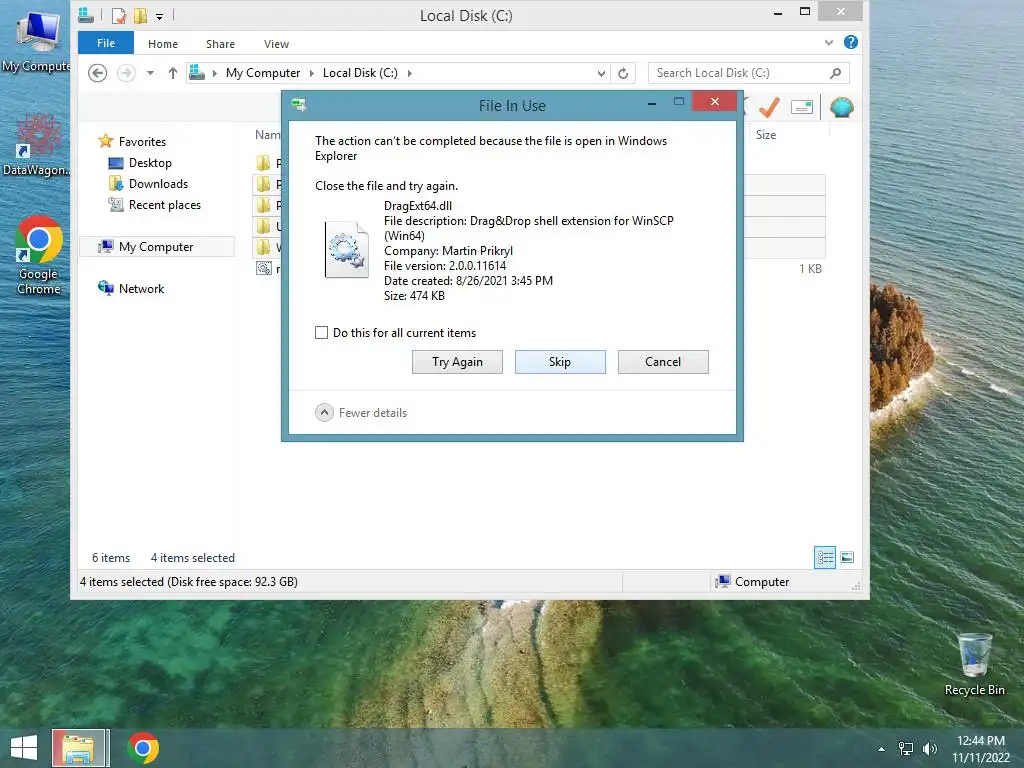
Task: Open the View ribbon tab
Action: tap(276, 44)
